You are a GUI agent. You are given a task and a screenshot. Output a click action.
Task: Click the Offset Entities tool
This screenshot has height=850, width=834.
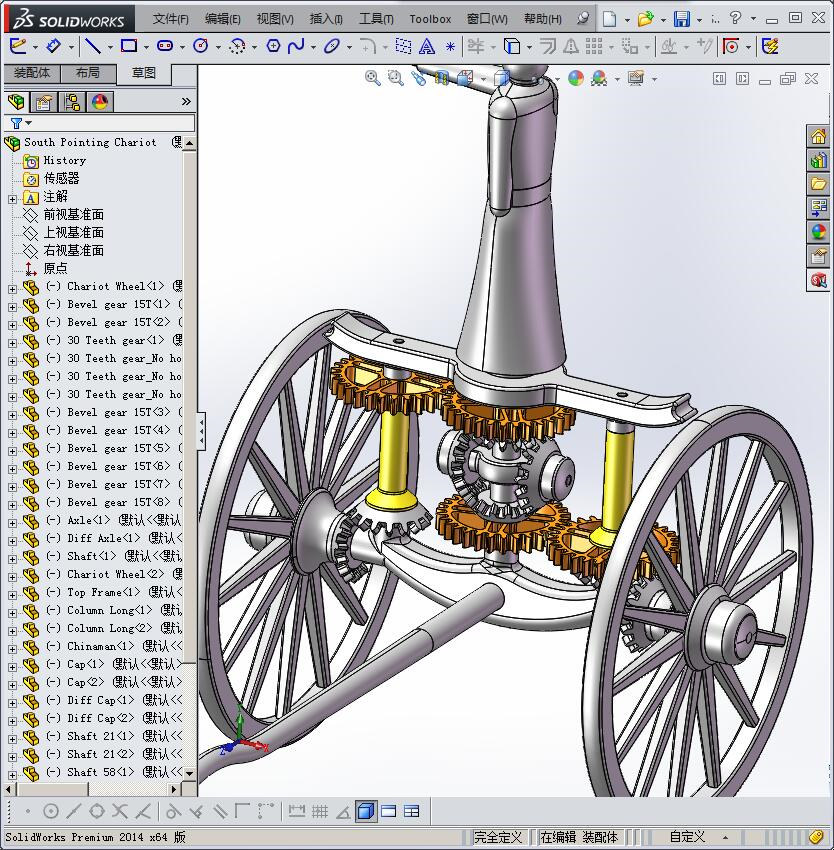[548, 46]
